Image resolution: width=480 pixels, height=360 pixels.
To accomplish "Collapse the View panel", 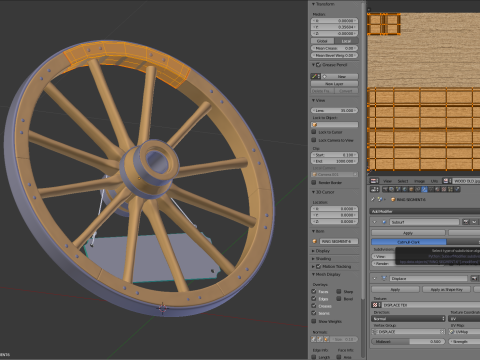I will (x=313, y=100).
